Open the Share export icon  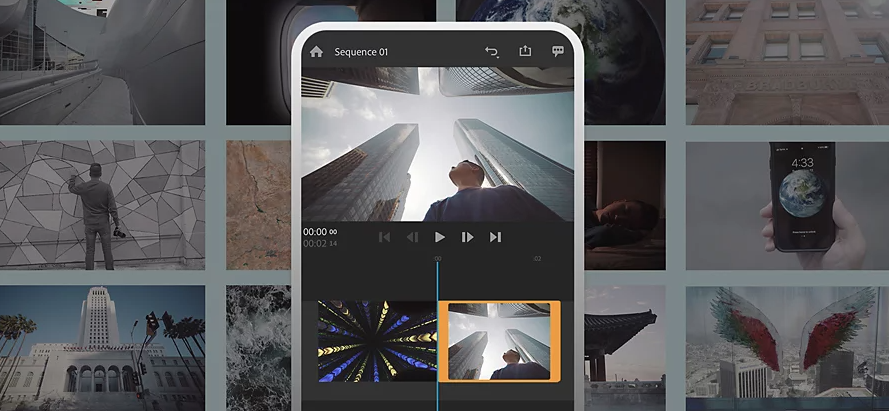[525, 52]
